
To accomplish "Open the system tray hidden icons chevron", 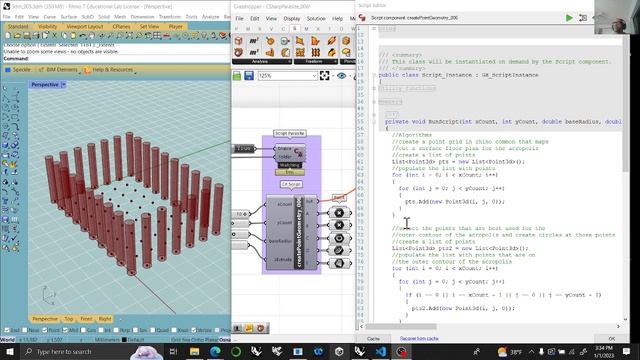I will point(531,351).
